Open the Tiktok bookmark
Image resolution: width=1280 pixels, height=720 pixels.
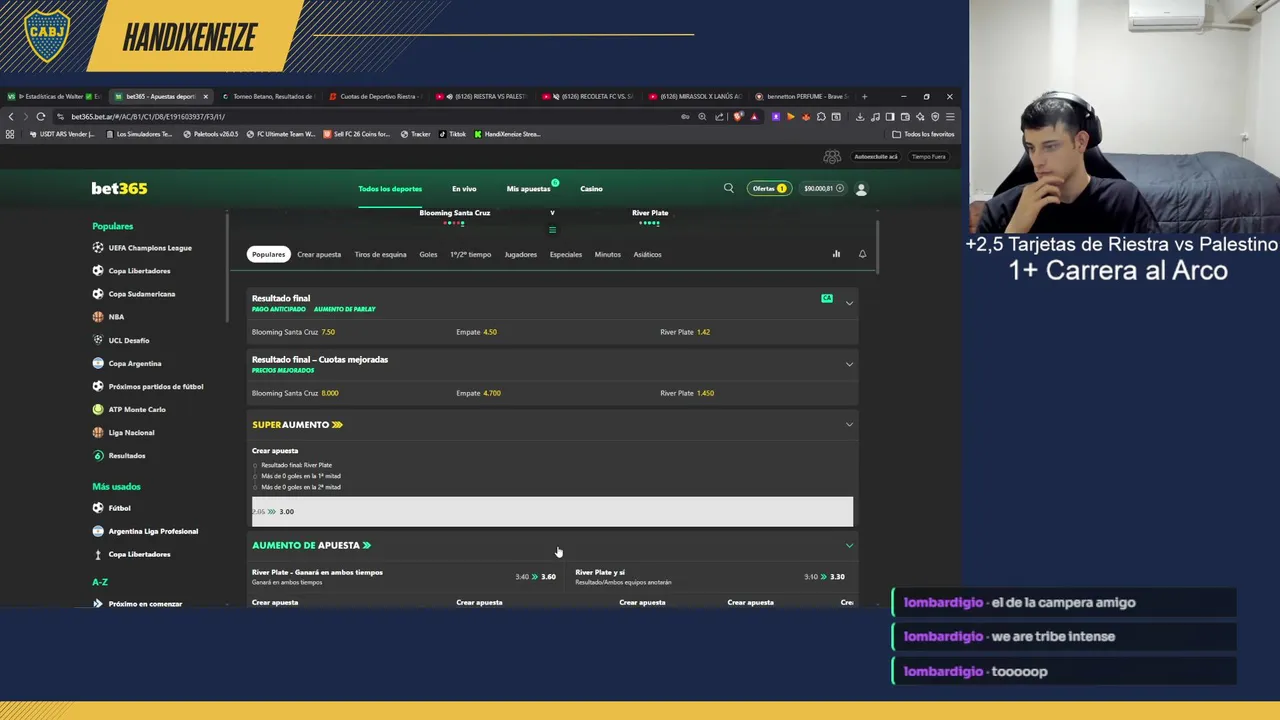(452, 134)
